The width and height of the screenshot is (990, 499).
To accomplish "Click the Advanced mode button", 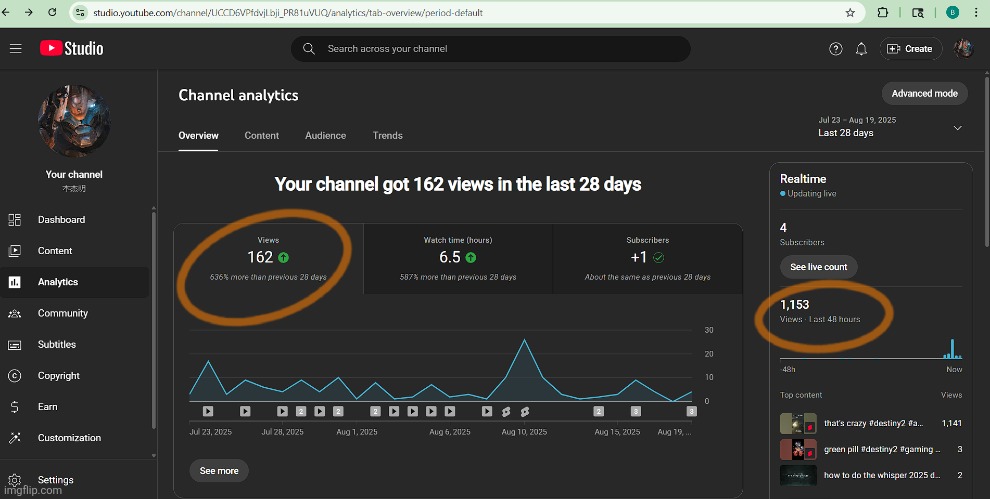I will pos(924,93).
